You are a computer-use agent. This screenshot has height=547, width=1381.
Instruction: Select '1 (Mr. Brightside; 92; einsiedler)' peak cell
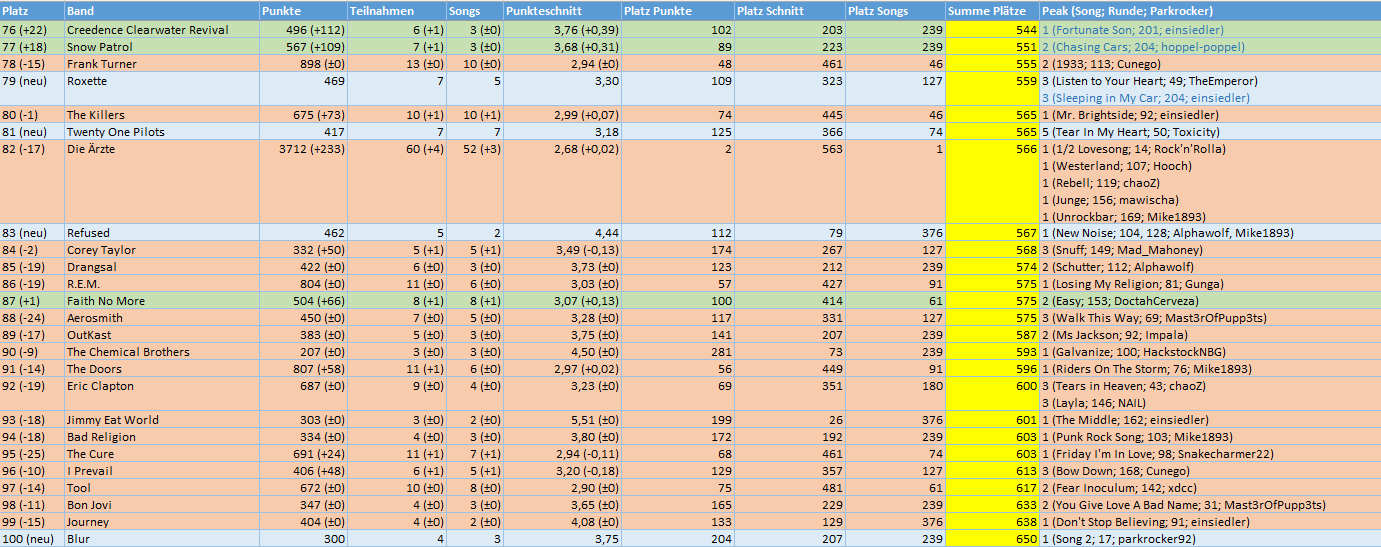click(x=1209, y=115)
